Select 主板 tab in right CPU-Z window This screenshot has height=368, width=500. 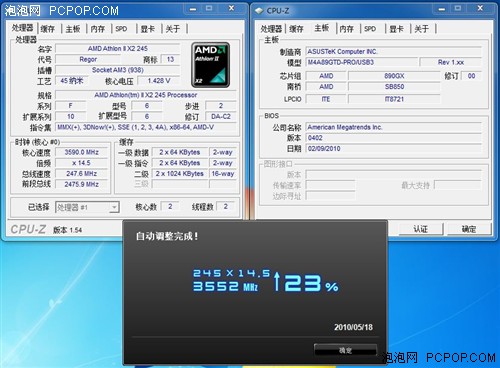tap(322, 28)
